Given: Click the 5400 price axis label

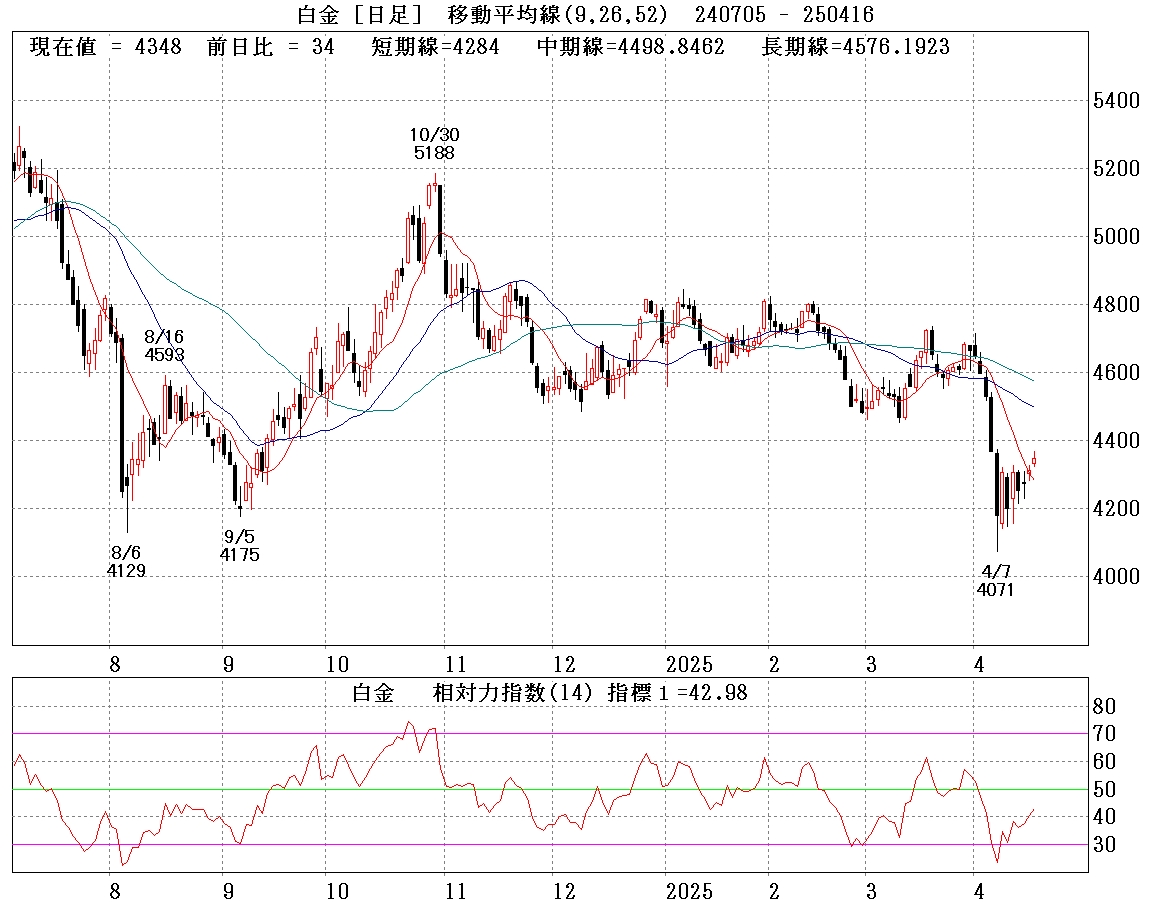Looking at the screenshot, I should tap(1116, 101).
